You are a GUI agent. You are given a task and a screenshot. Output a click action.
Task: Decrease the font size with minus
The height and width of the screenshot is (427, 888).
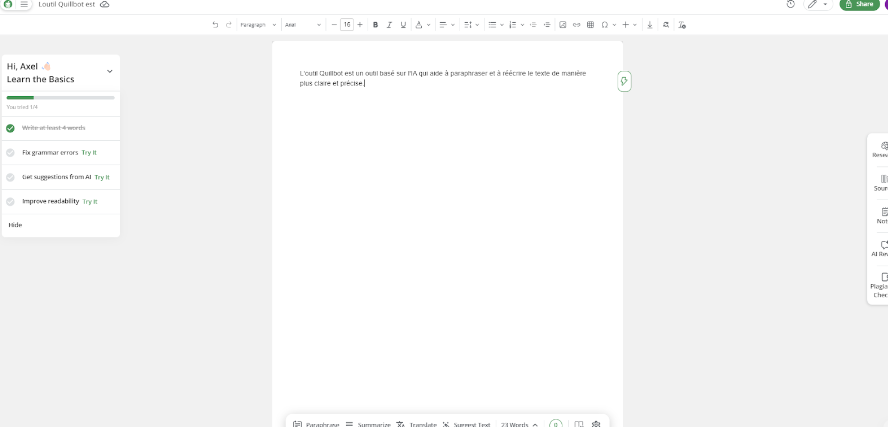tap(334, 25)
